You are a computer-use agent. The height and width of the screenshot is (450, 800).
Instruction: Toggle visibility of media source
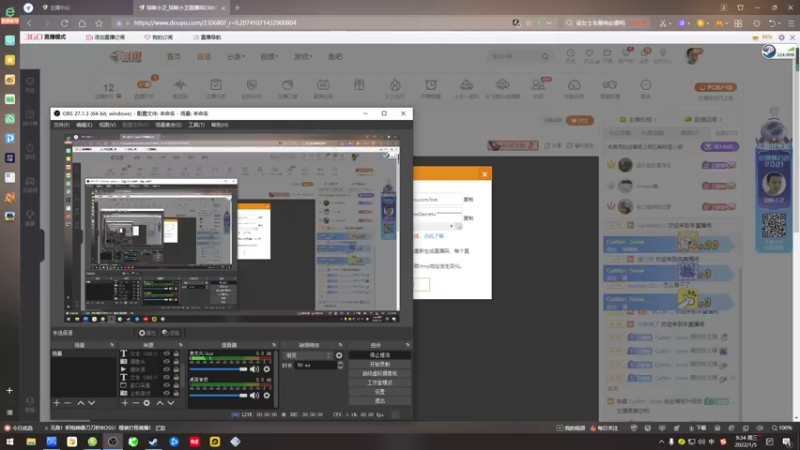coord(166,369)
